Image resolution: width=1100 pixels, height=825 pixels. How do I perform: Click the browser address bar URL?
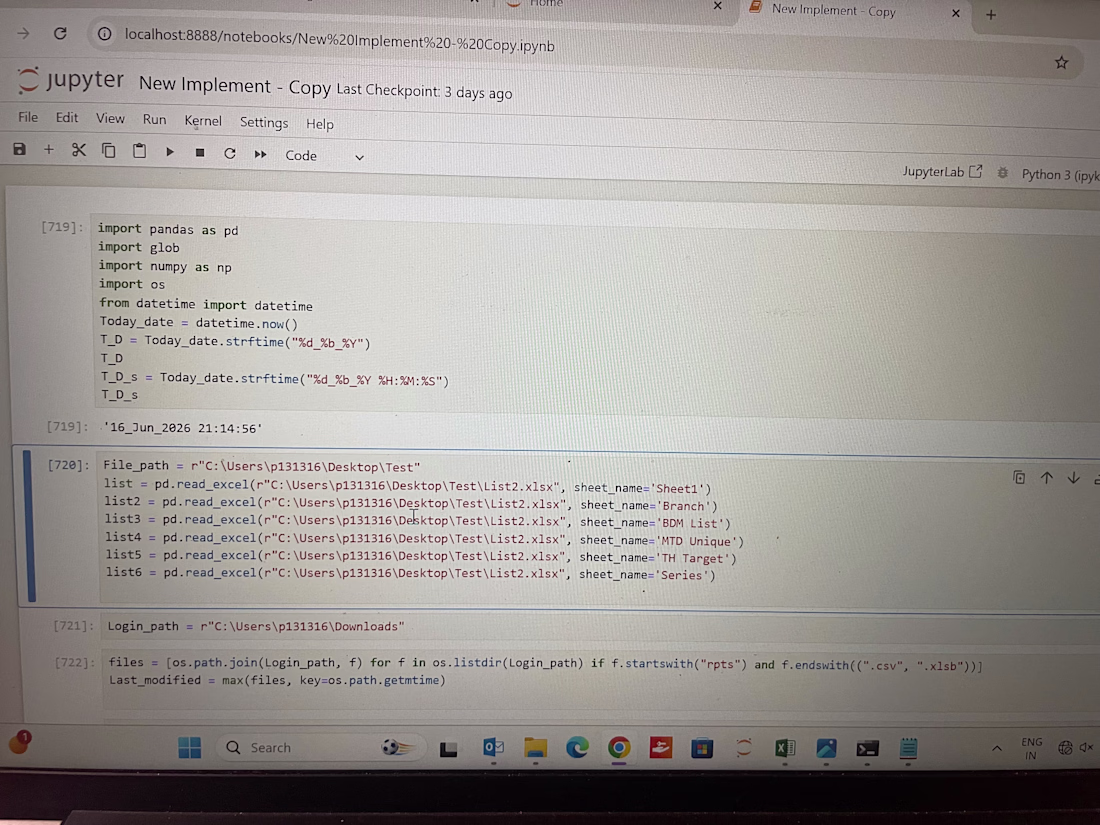click(x=340, y=41)
